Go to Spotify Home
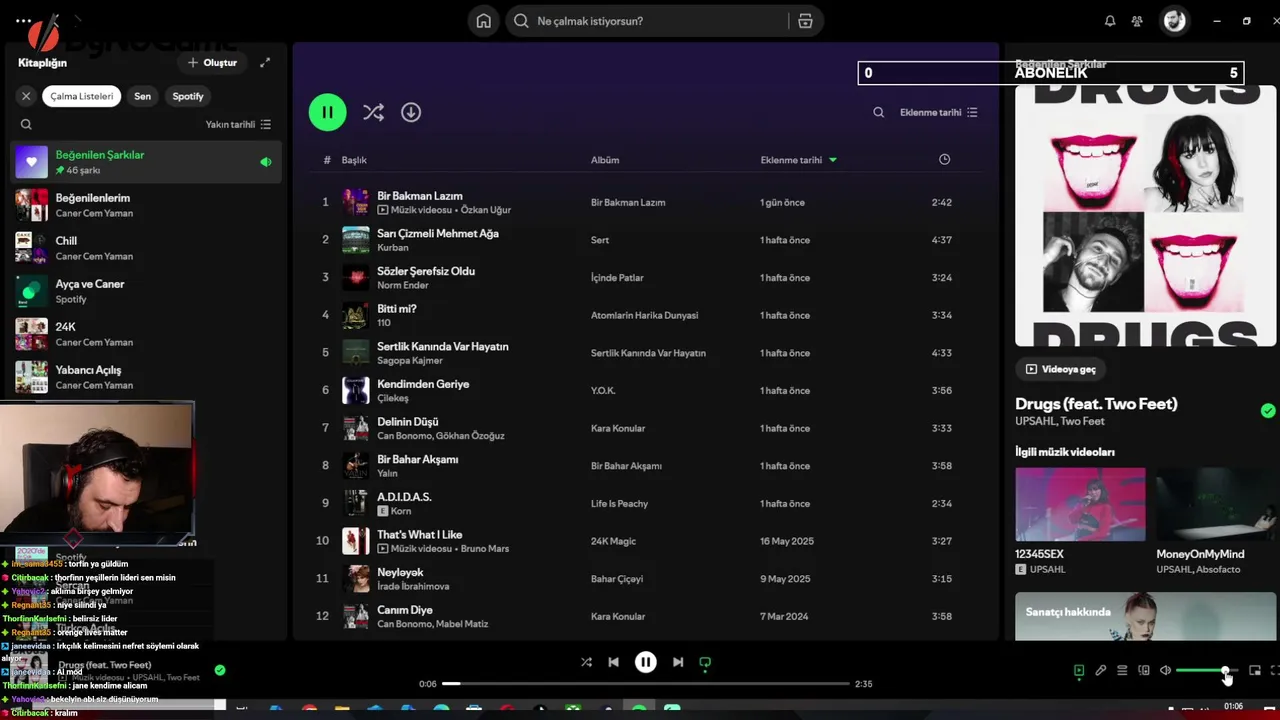This screenshot has width=1280, height=720. 484,21
